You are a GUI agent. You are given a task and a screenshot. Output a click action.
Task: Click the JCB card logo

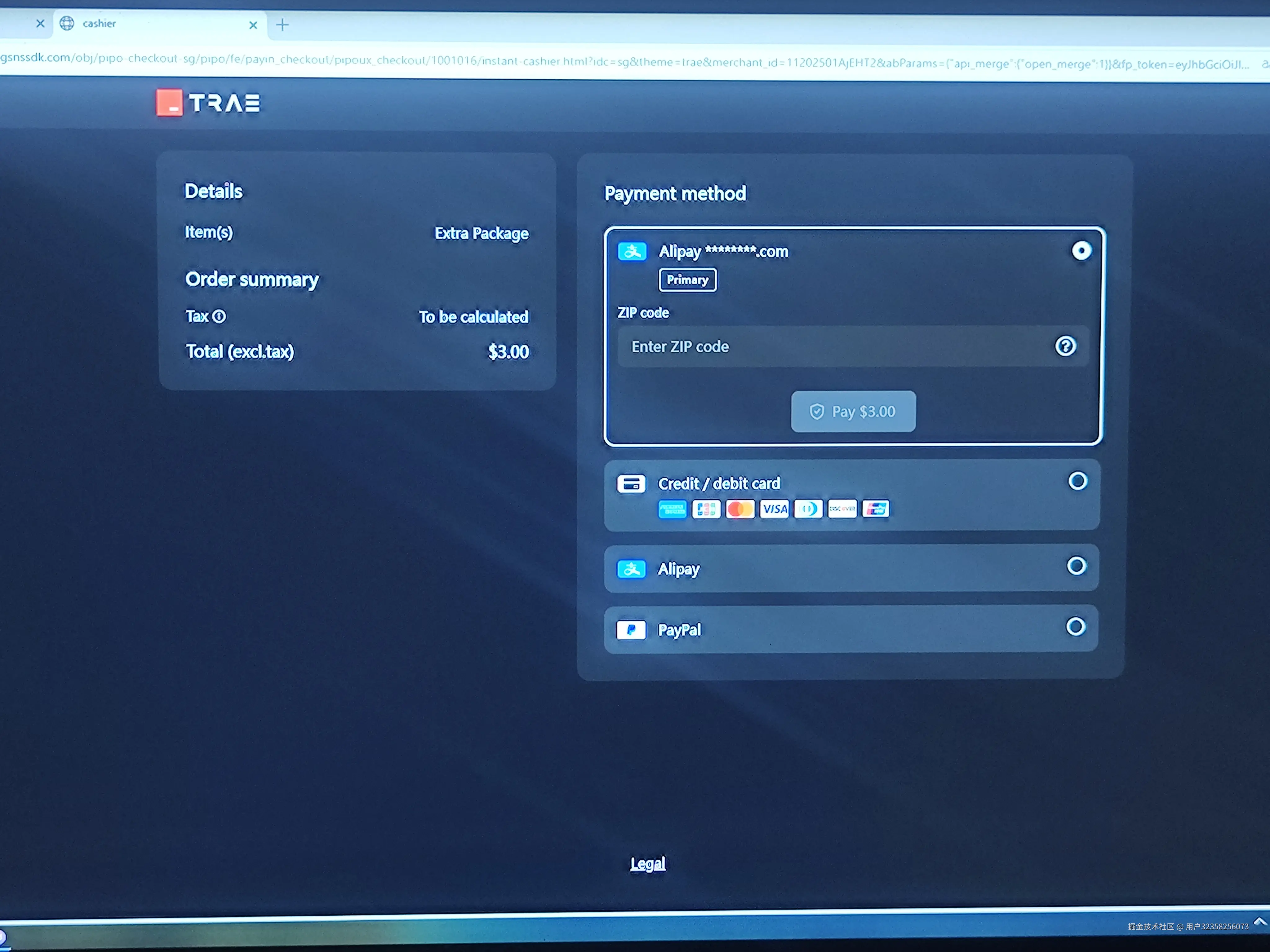click(x=706, y=509)
